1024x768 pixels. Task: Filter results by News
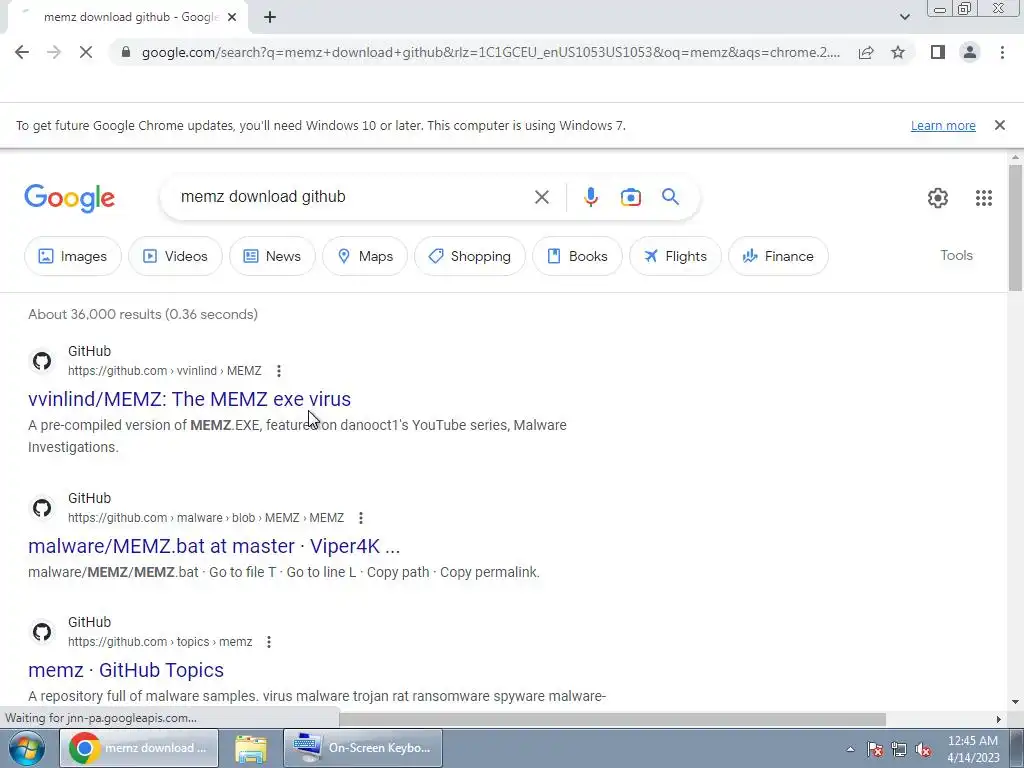[272, 256]
